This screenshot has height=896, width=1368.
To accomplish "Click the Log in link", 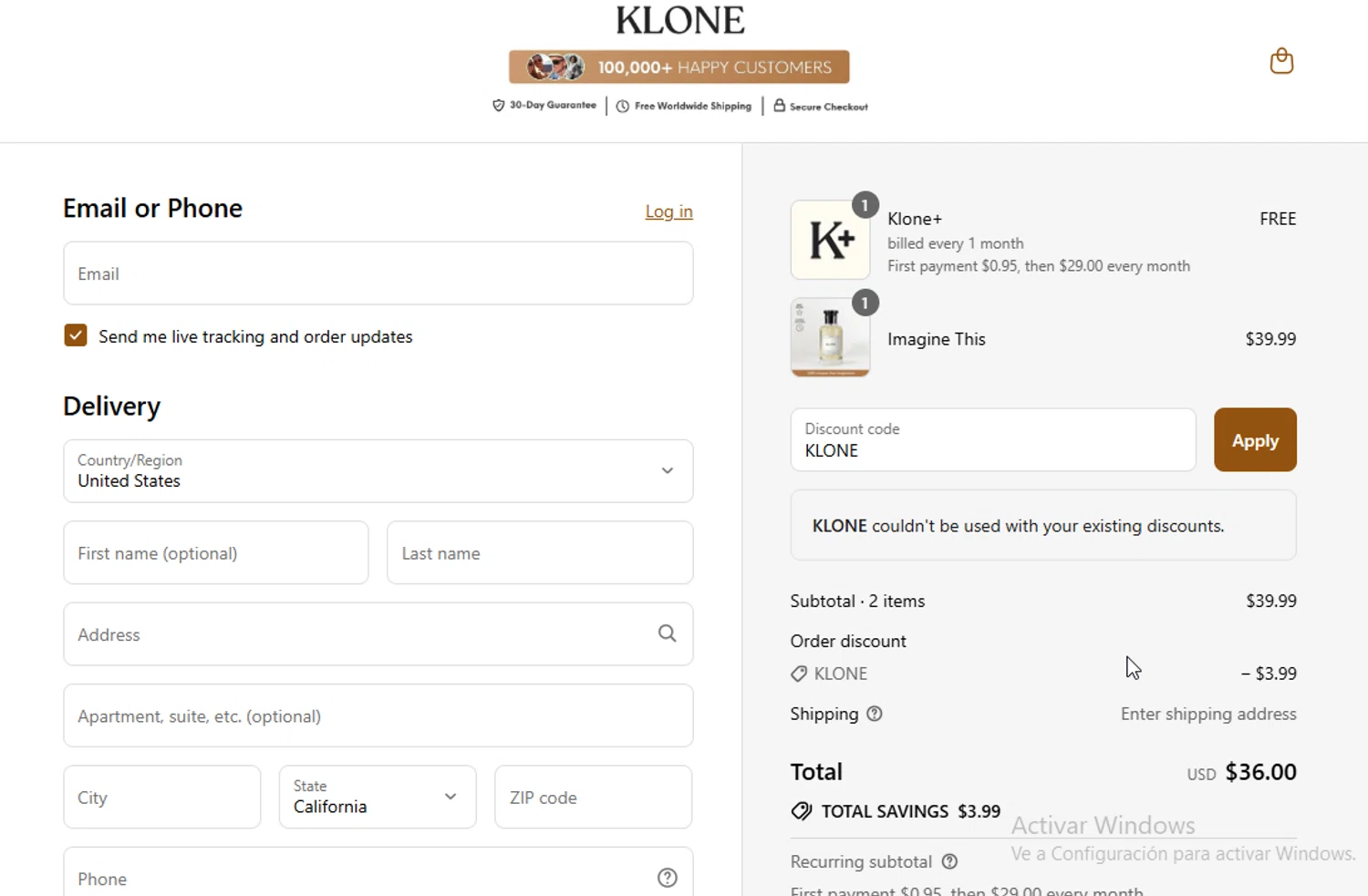I will click(668, 211).
